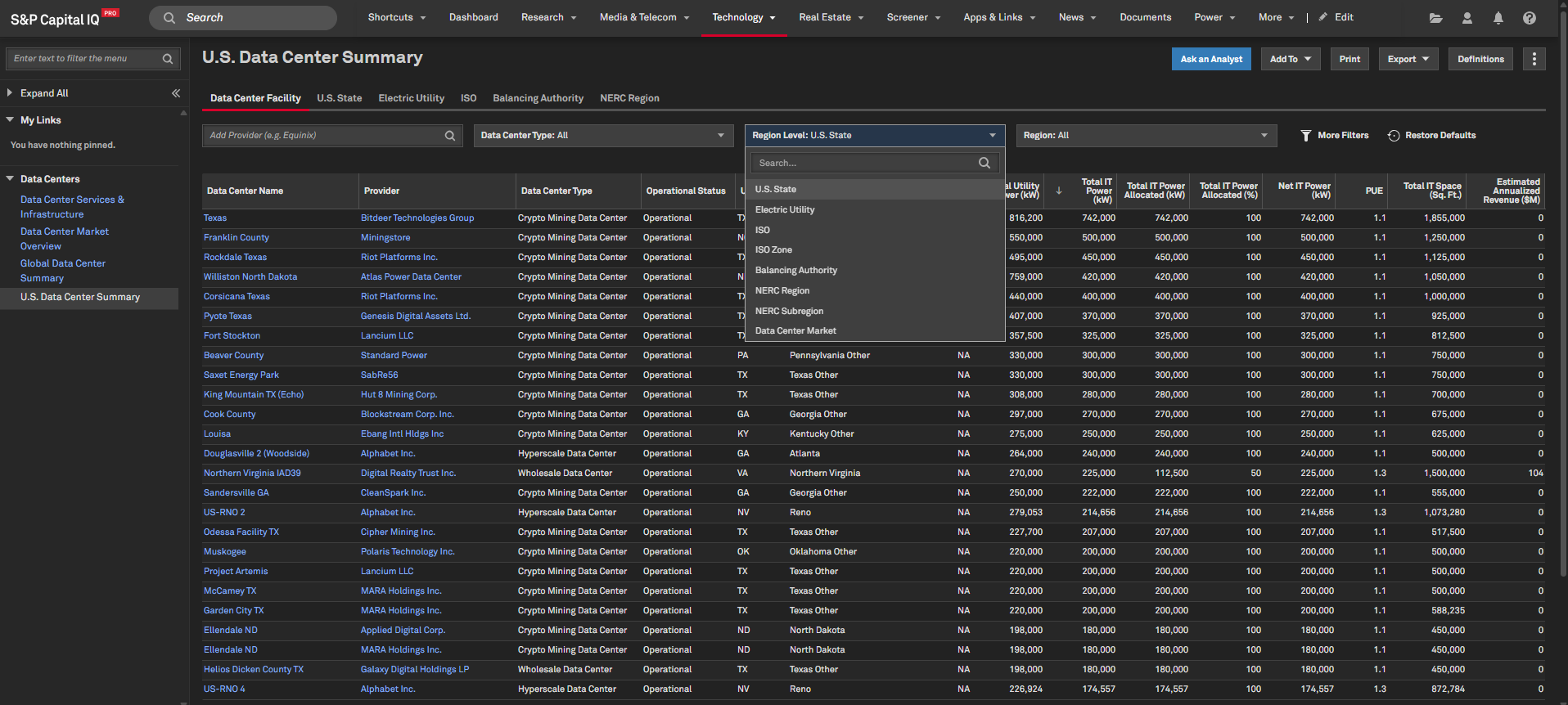This screenshot has width=1568, height=705.
Task: Click the three-dot more options button
Action: point(1534,59)
